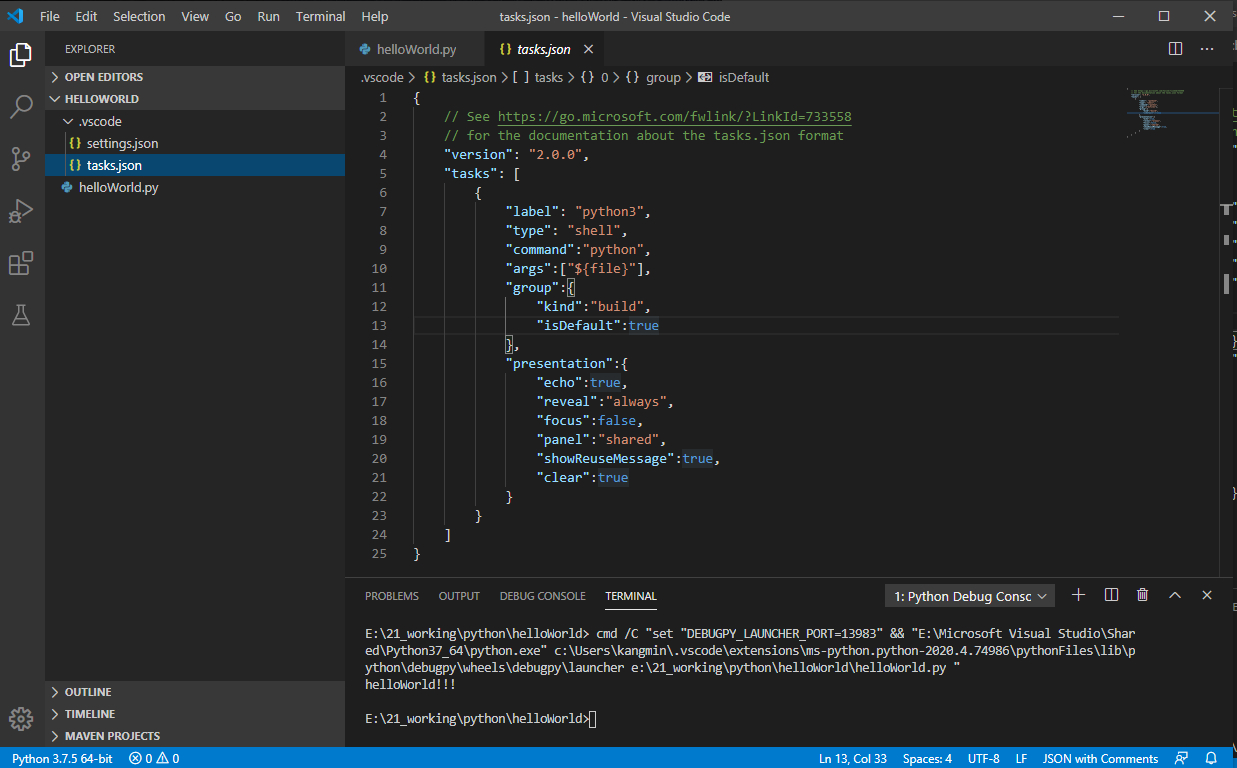The width and height of the screenshot is (1237, 768).
Task: Open the Help menu
Action: click(375, 16)
